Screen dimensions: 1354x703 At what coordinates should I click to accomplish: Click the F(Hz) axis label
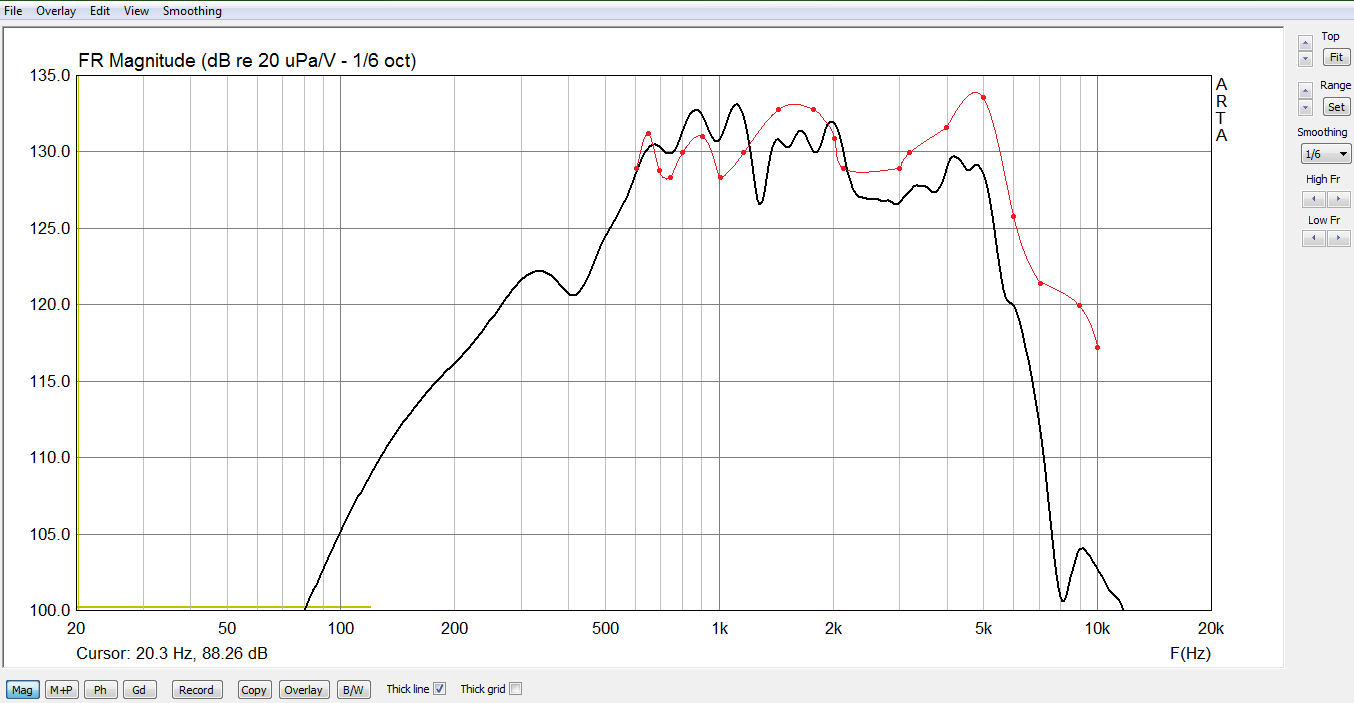click(1190, 654)
